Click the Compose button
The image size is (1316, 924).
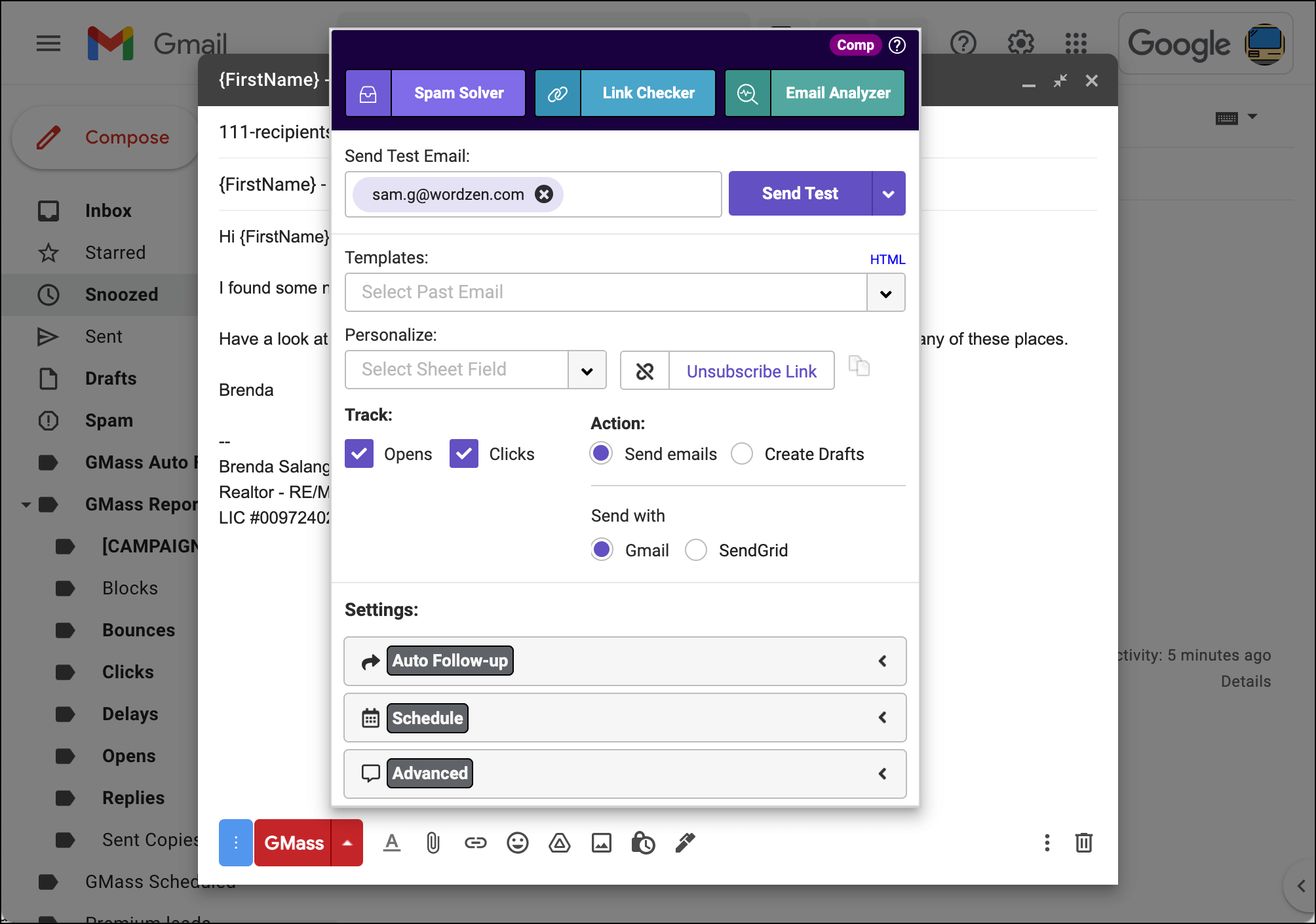tap(105, 137)
